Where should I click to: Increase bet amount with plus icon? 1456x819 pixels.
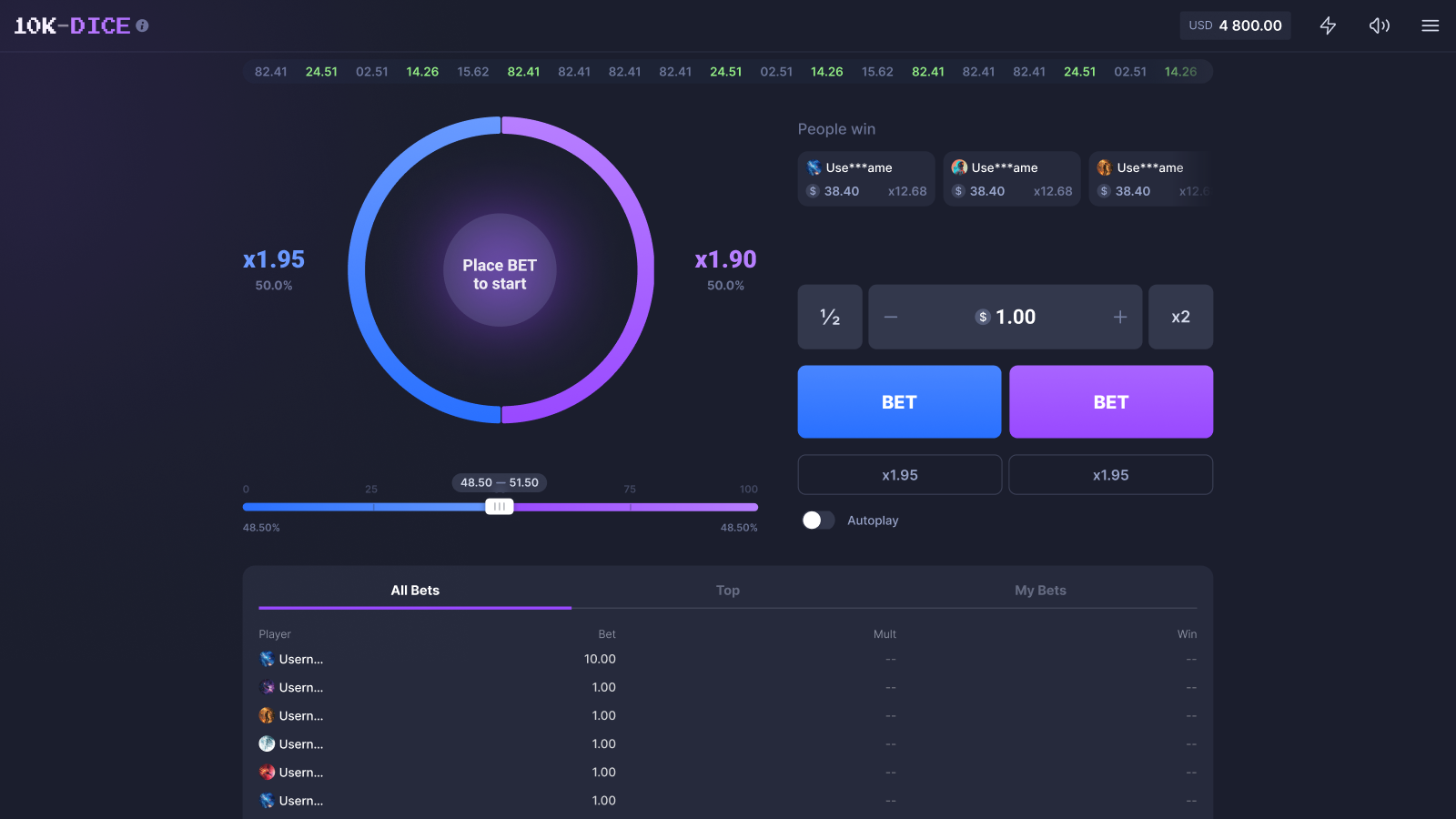click(x=1119, y=317)
